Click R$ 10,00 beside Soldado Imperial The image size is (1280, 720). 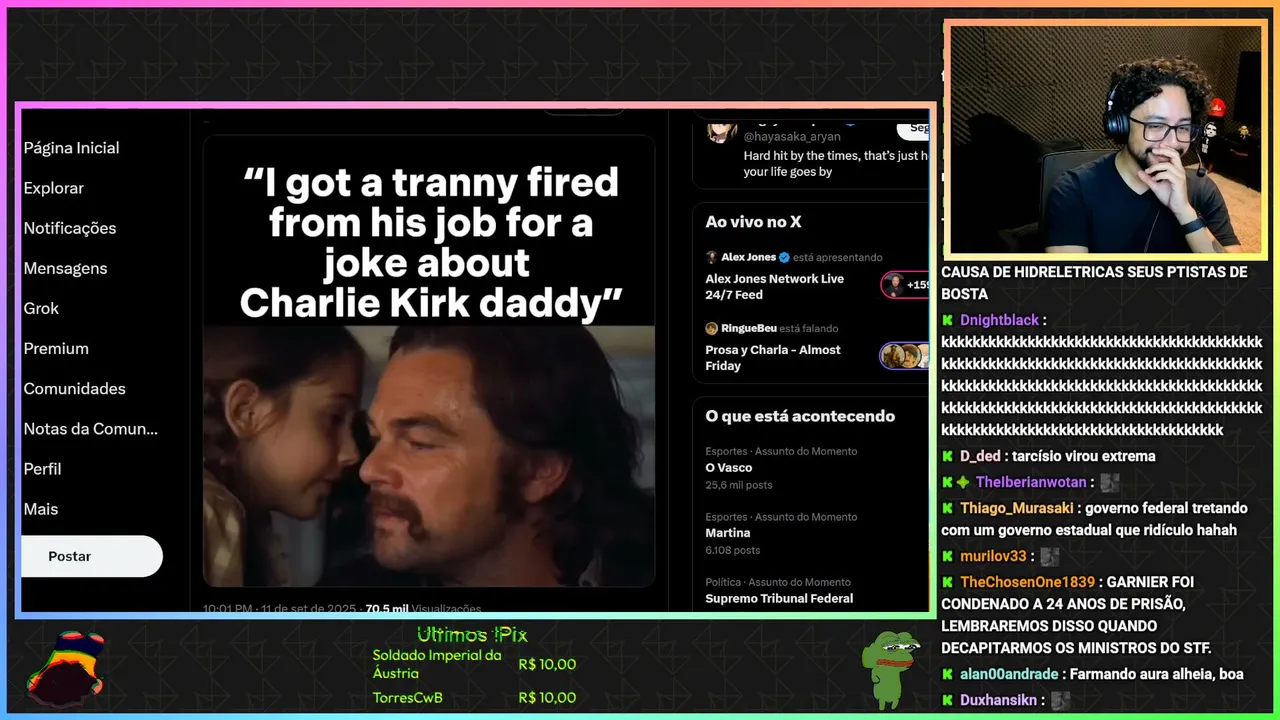(547, 664)
